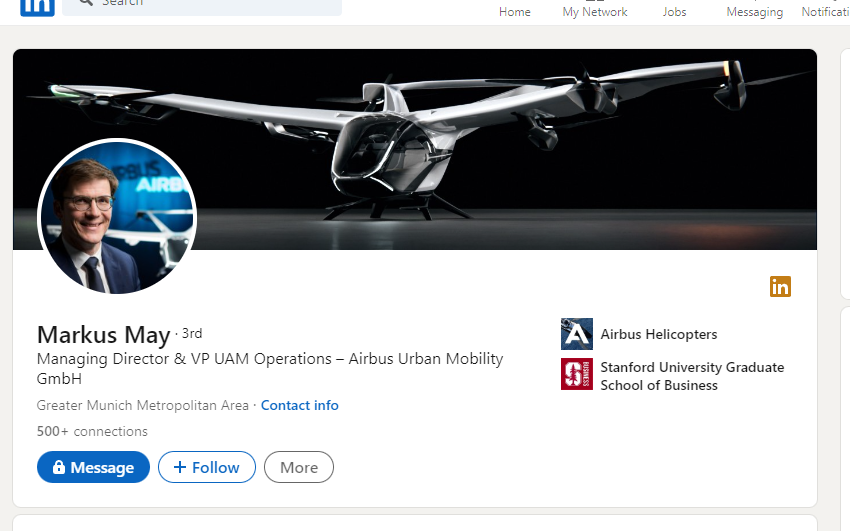Image resolution: width=850 pixels, height=531 pixels.
Task: Expand the More actions dropdown
Action: click(x=299, y=467)
